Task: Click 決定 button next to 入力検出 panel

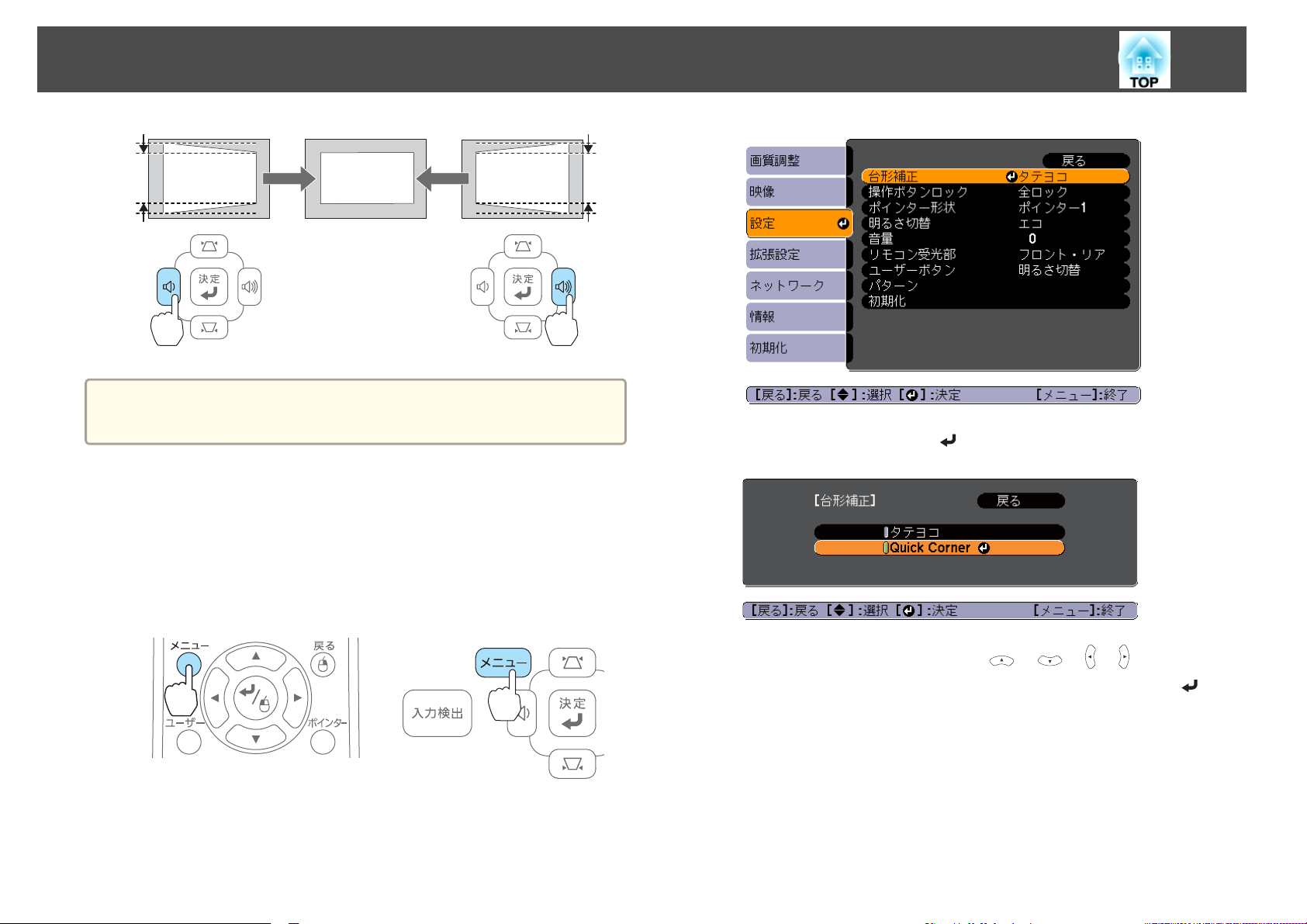Action: [572, 713]
